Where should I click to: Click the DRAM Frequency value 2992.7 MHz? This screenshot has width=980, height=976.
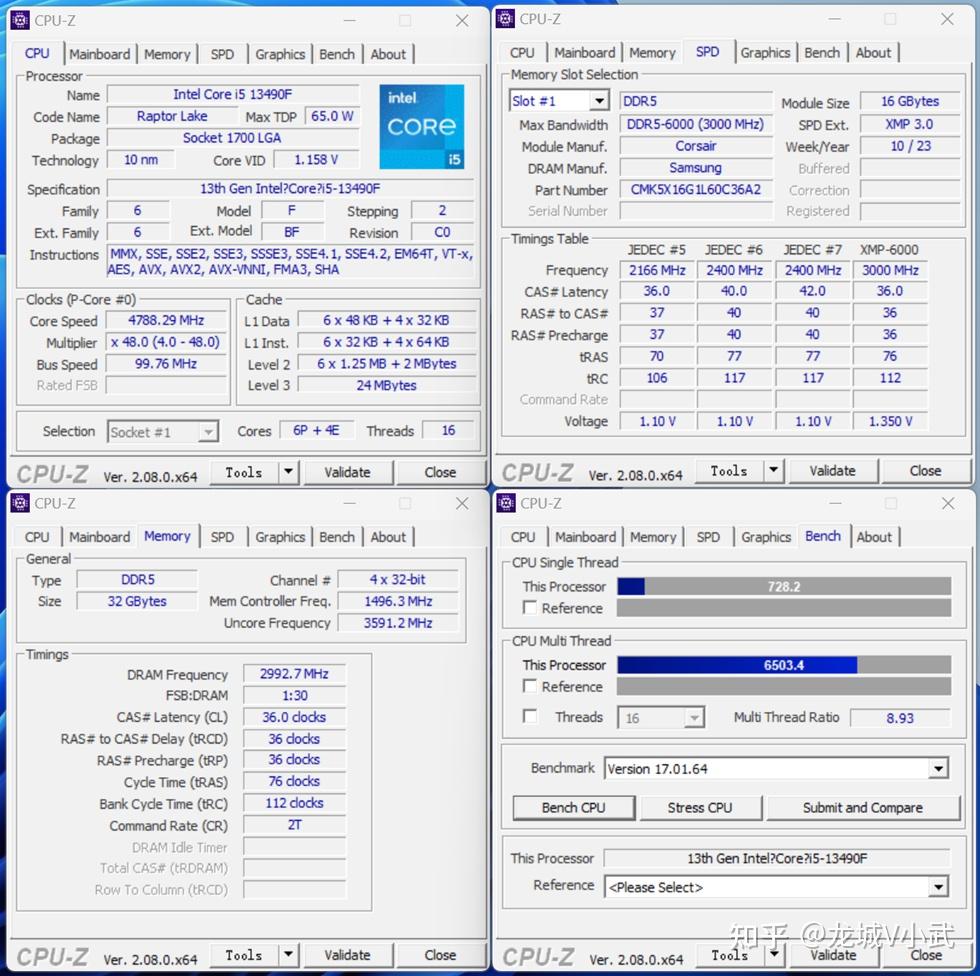tap(294, 674)
